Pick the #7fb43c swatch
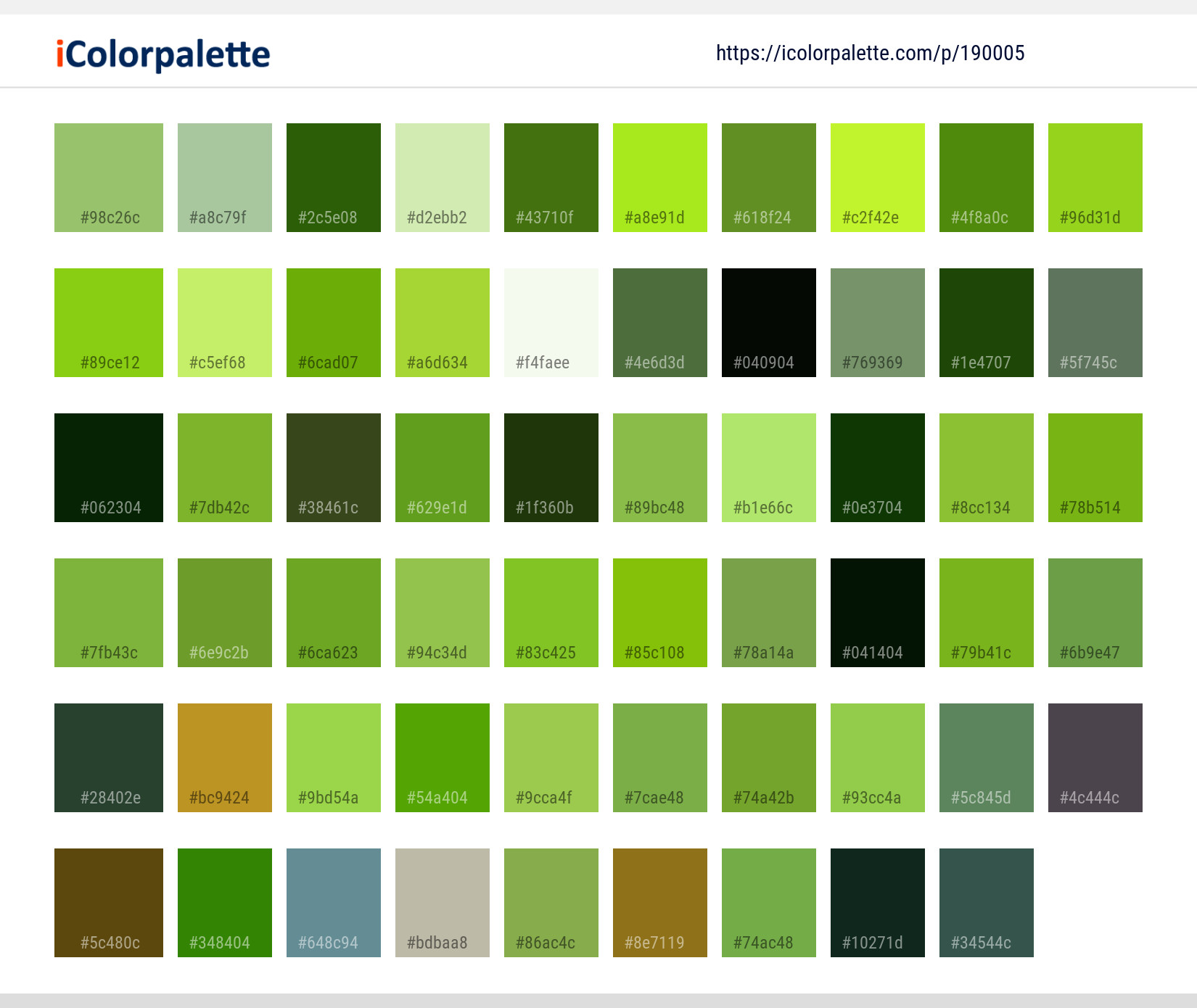The height and width of the screenshot is (1008, 1197). (x=109, y=613)
